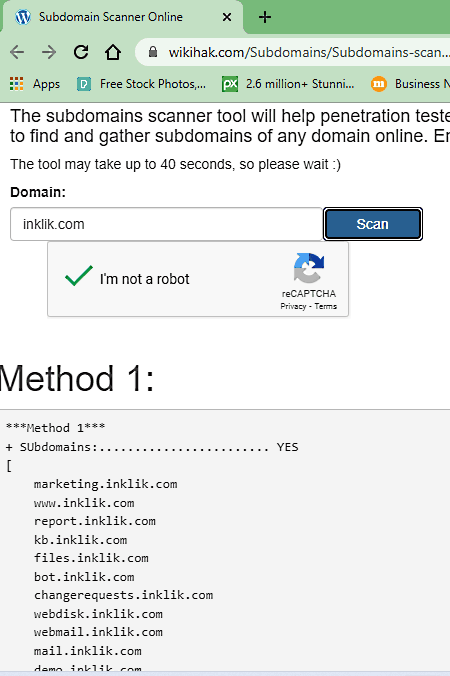
Task: Open the Business bookmark icon
Action: (x=379, y=84)
